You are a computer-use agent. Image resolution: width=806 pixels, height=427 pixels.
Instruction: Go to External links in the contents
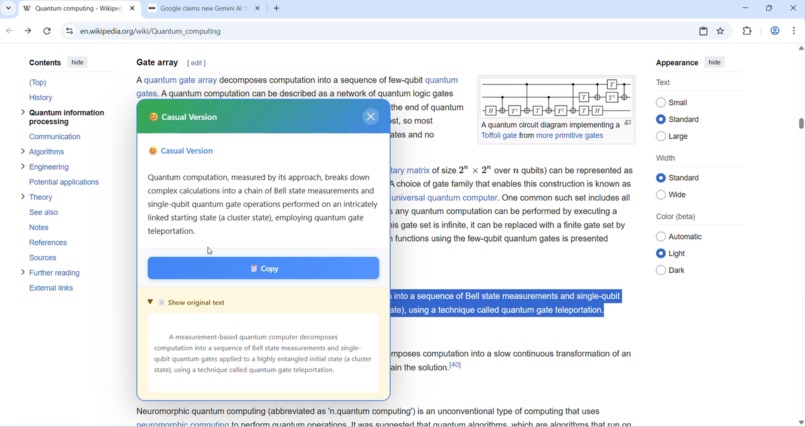(51, 288)
